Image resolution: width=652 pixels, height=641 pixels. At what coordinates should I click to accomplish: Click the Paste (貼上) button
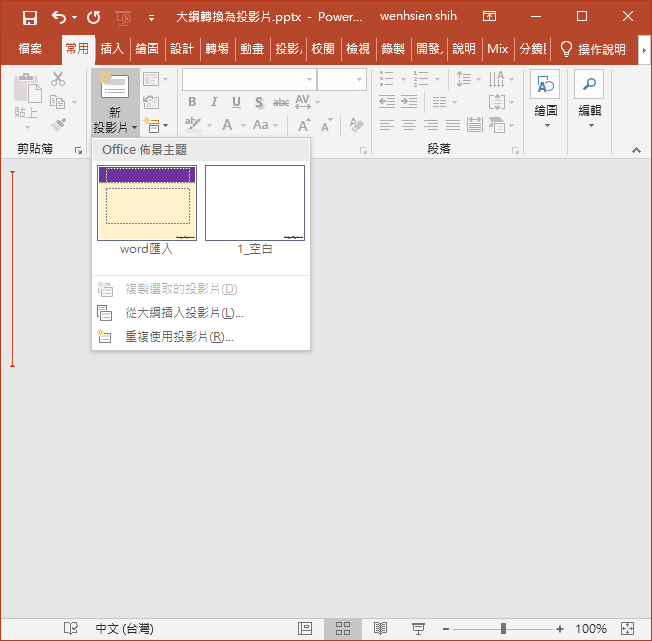pyautogui.click(x=27, y=96)
